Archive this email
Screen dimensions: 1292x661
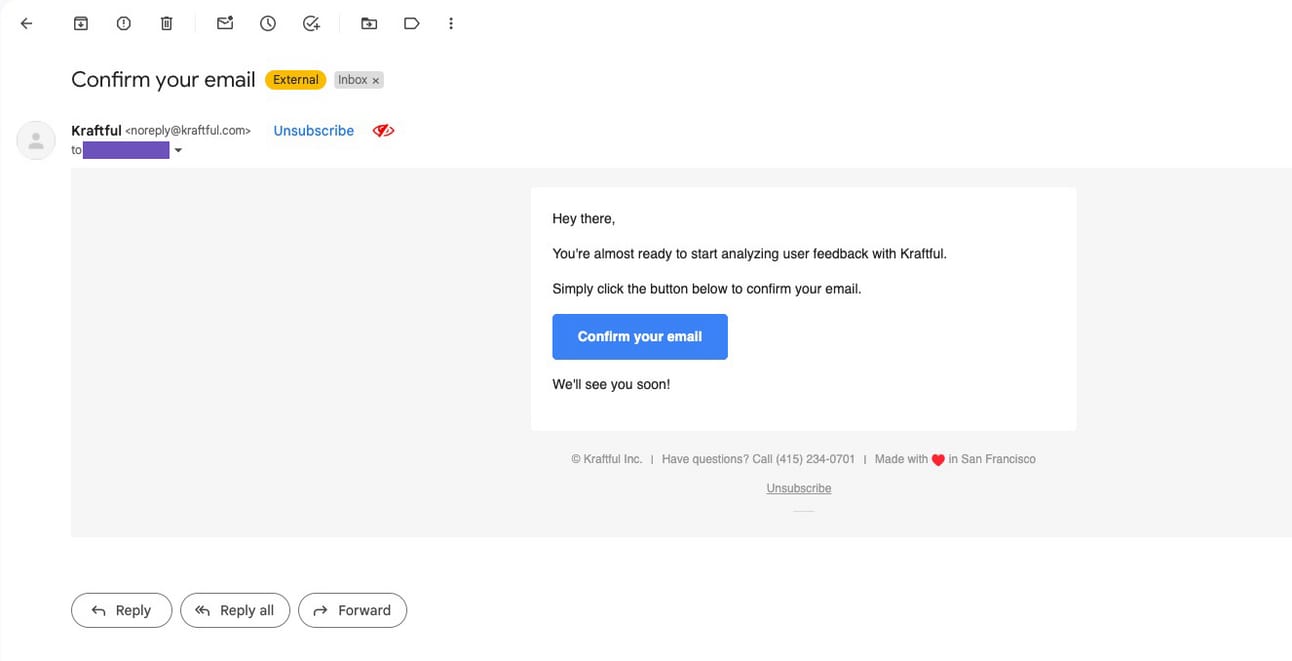coord(81,23)
